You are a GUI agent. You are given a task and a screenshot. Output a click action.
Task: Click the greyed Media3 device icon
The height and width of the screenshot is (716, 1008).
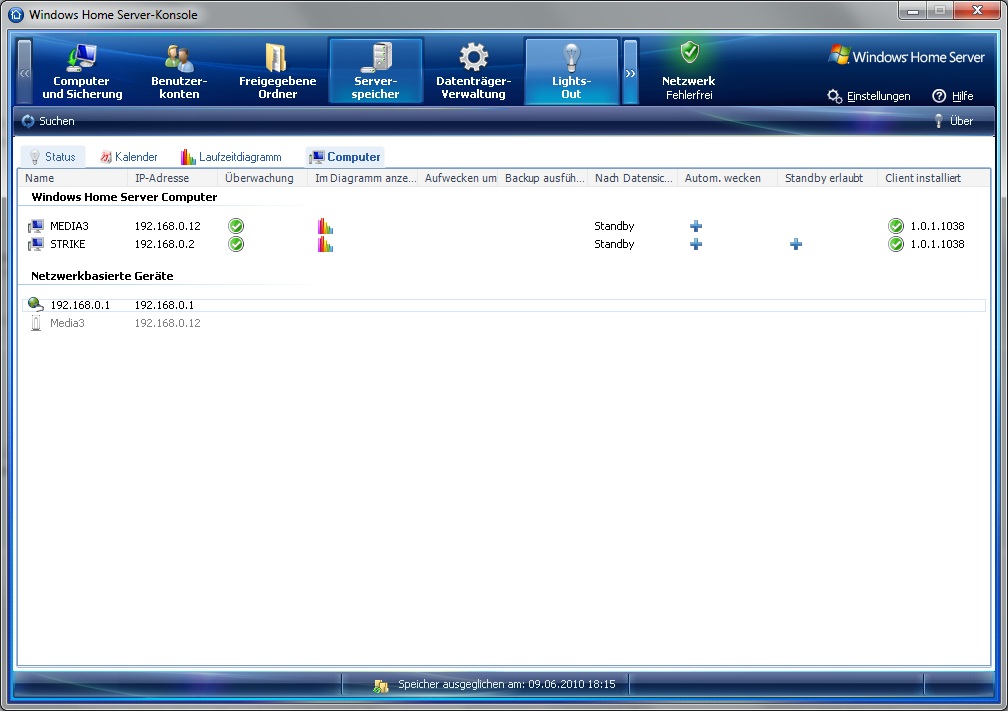point(36,323)
